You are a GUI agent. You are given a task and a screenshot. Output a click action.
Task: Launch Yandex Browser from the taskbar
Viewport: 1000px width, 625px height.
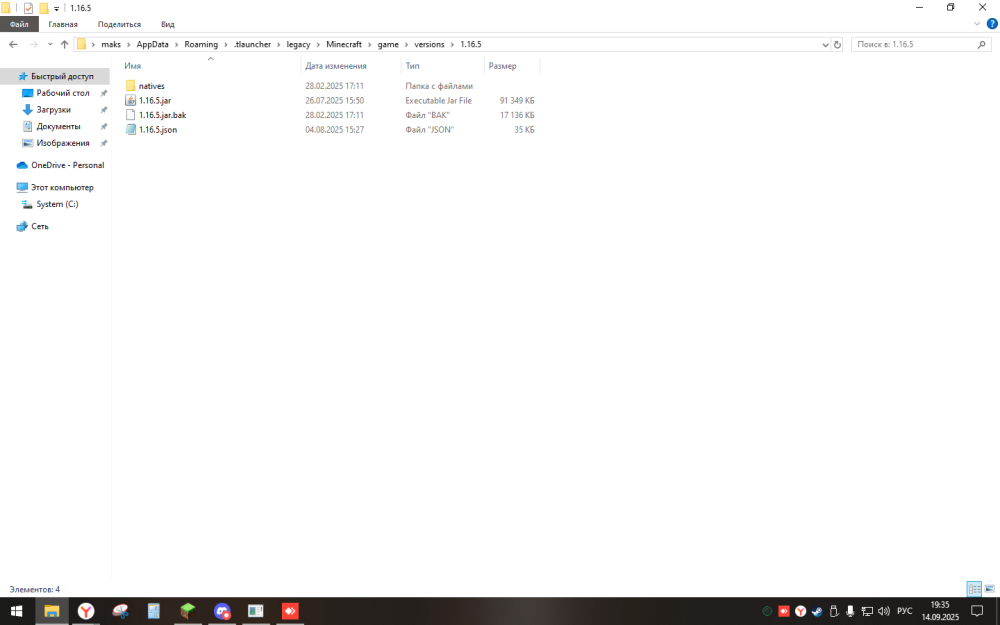pyautogui.click(x=86, y=611)
